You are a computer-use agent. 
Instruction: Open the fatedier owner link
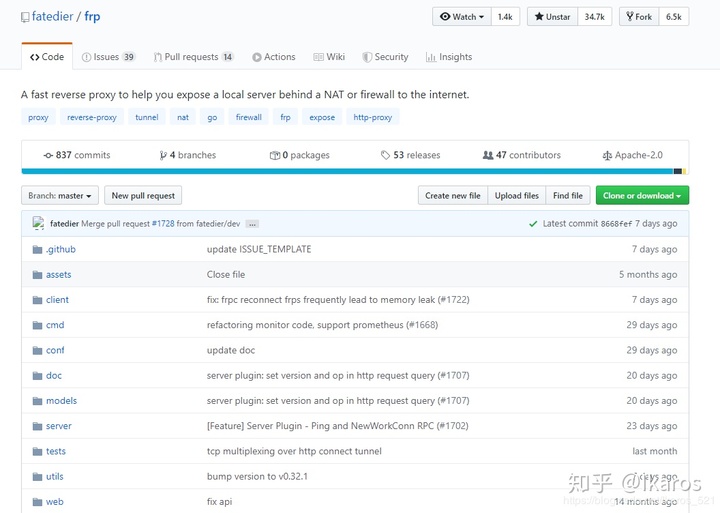52,17
